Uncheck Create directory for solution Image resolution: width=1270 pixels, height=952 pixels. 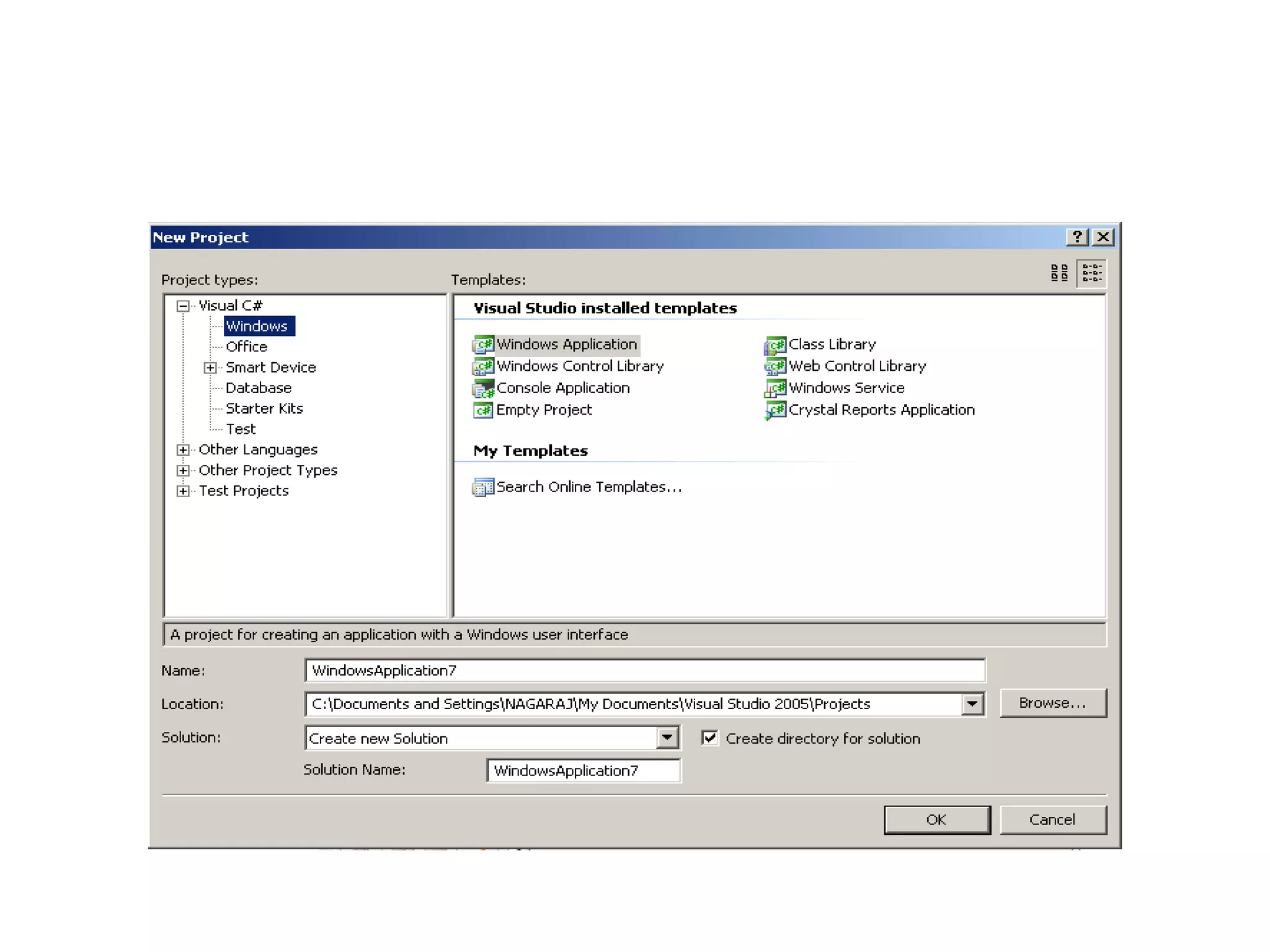710,738
